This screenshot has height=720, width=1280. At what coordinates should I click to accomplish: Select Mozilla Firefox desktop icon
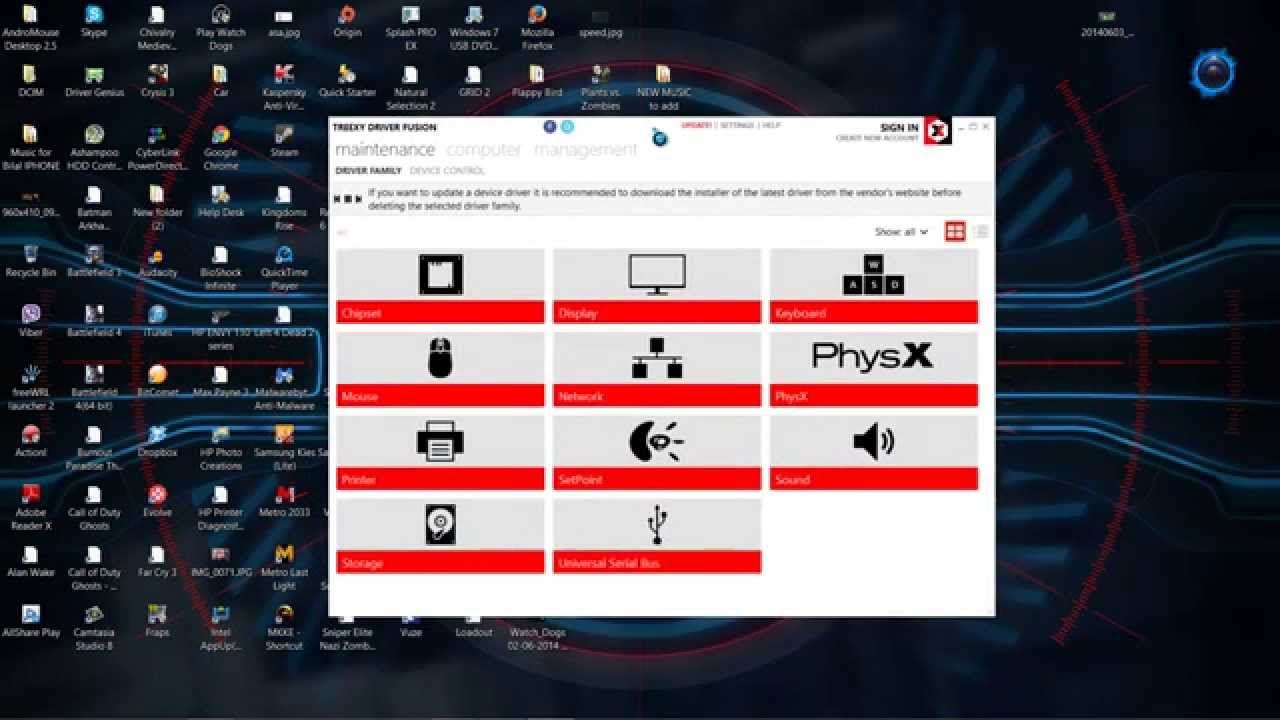click(x=537, y=27)
